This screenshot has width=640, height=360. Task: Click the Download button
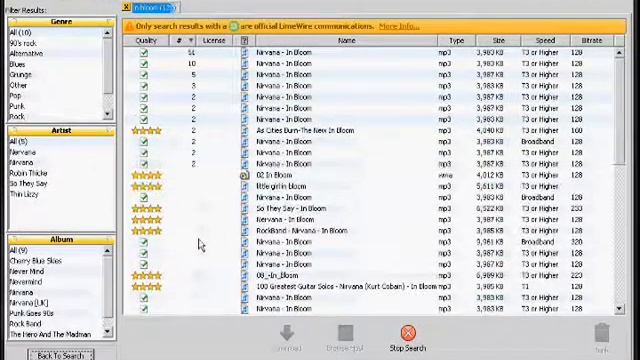click(x=287, y=338)
